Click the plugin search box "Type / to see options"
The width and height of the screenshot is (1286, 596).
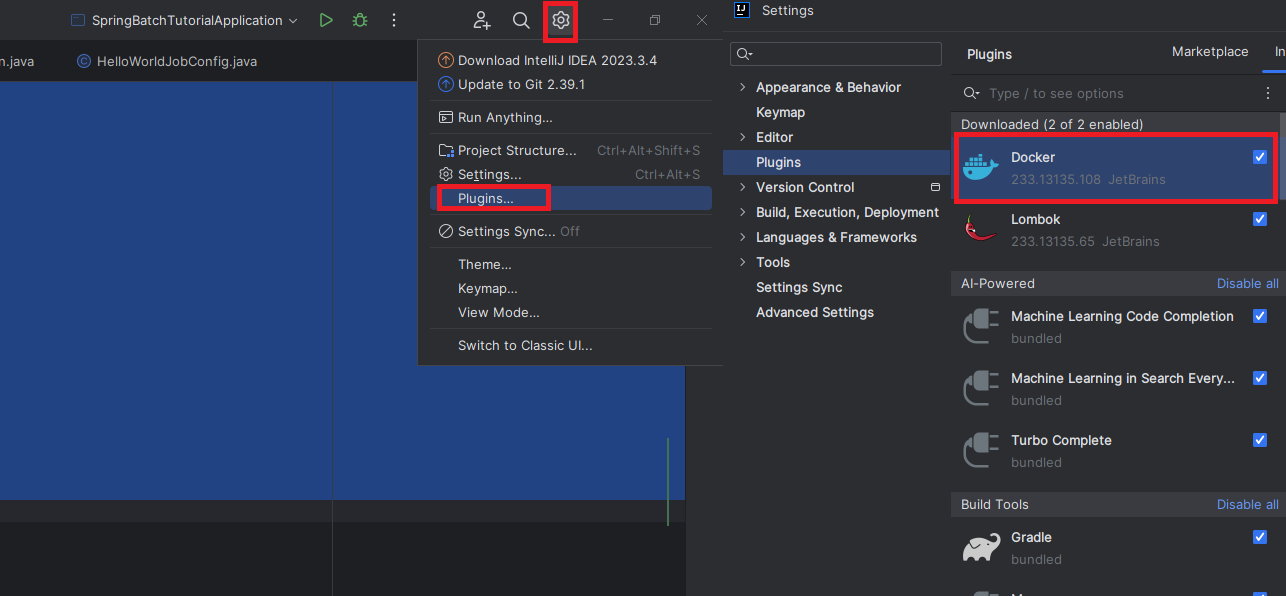tap(1107, 93)
